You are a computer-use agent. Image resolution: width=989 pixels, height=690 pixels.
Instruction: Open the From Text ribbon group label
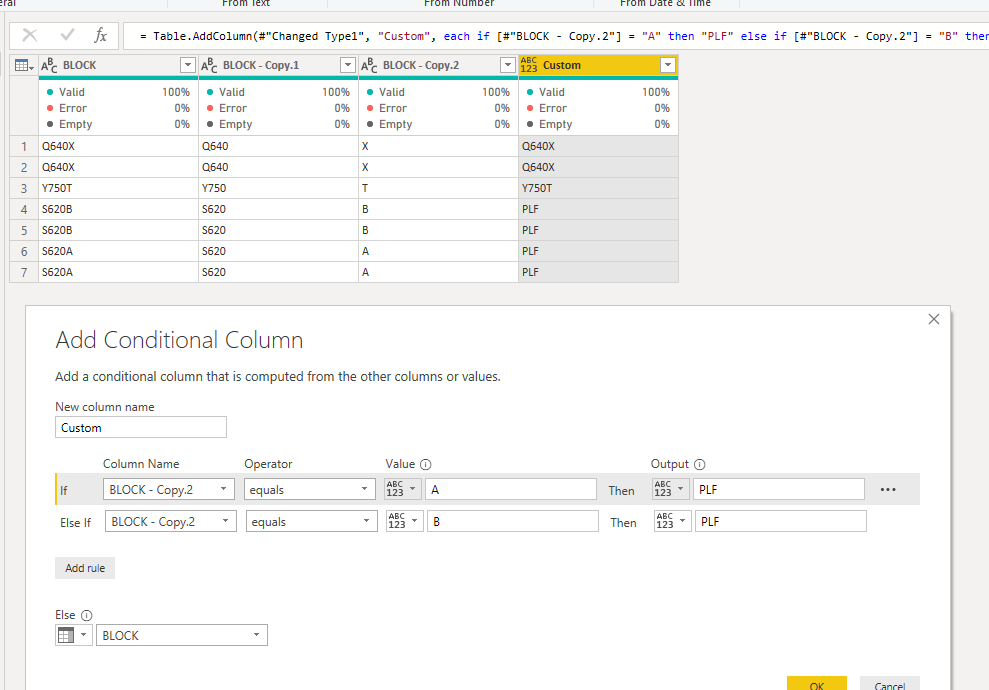pos(246,3)
